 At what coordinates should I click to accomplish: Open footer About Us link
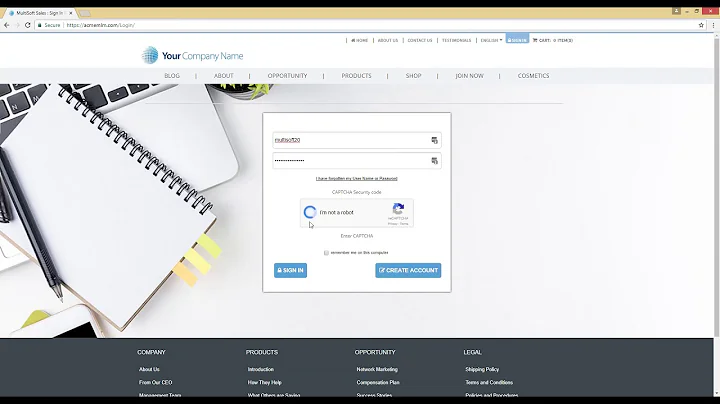pos(149,369)
